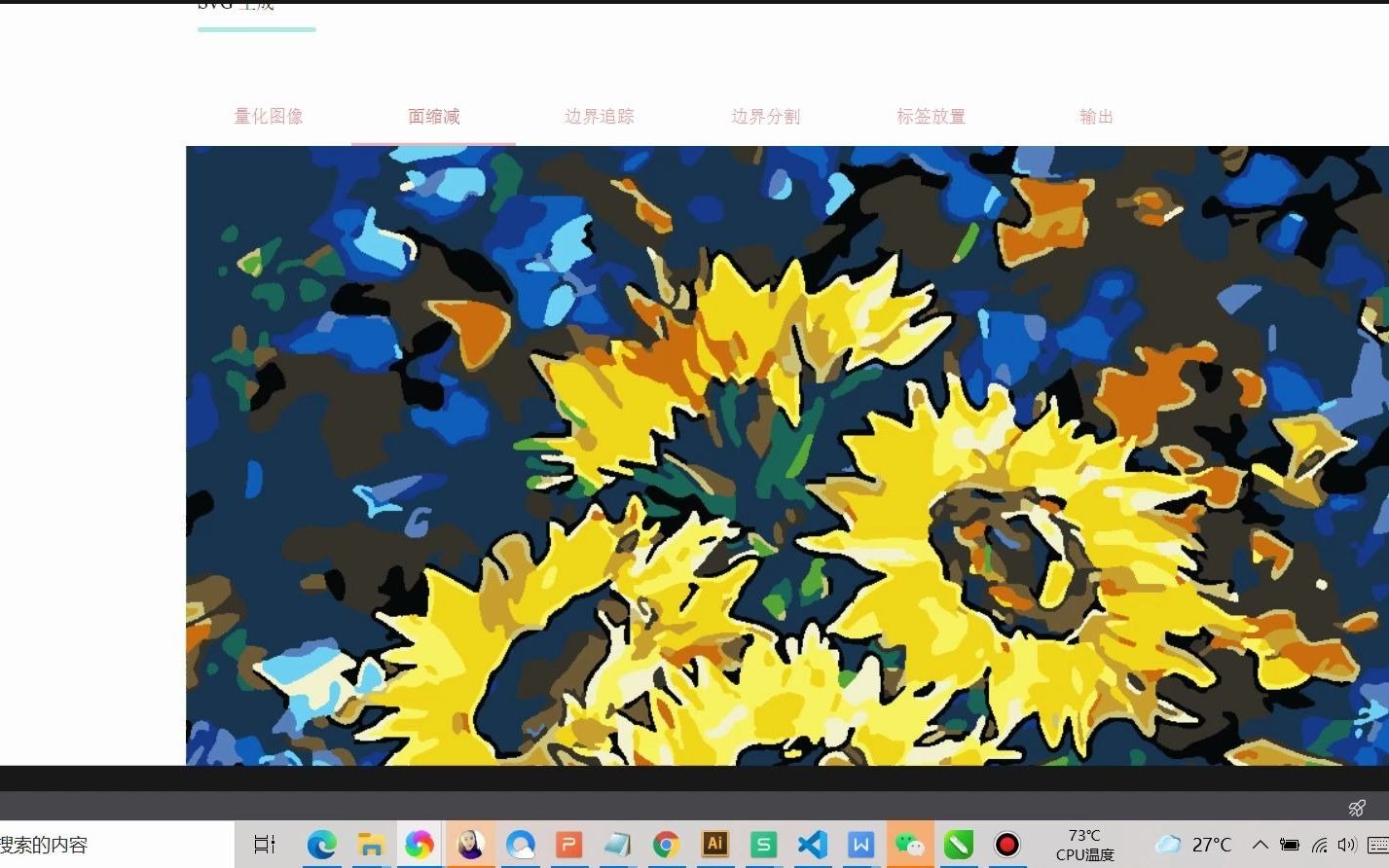Open WeChat from the taskbar

pyautogui.click(x=910, y=844)
